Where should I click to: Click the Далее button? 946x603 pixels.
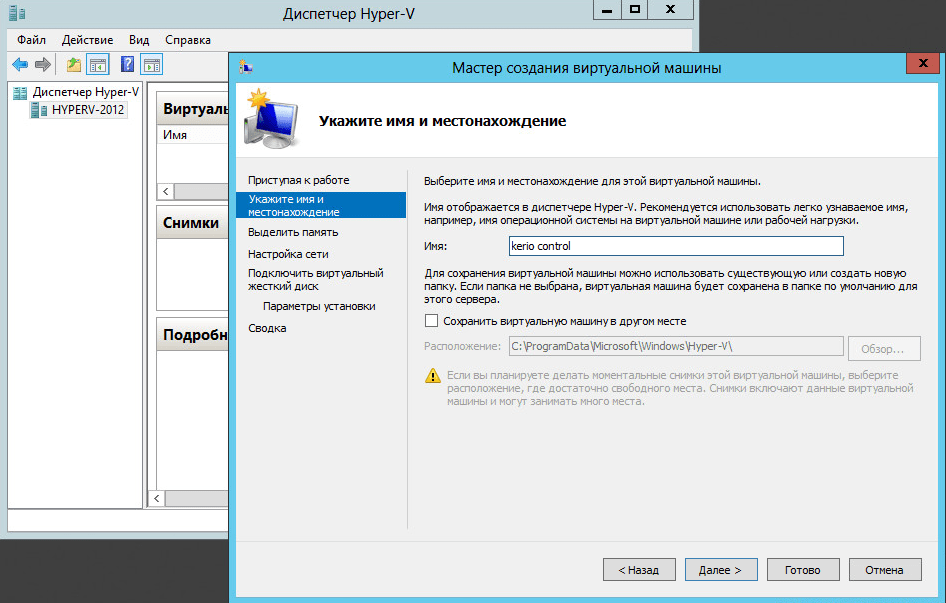coord(721,570)
